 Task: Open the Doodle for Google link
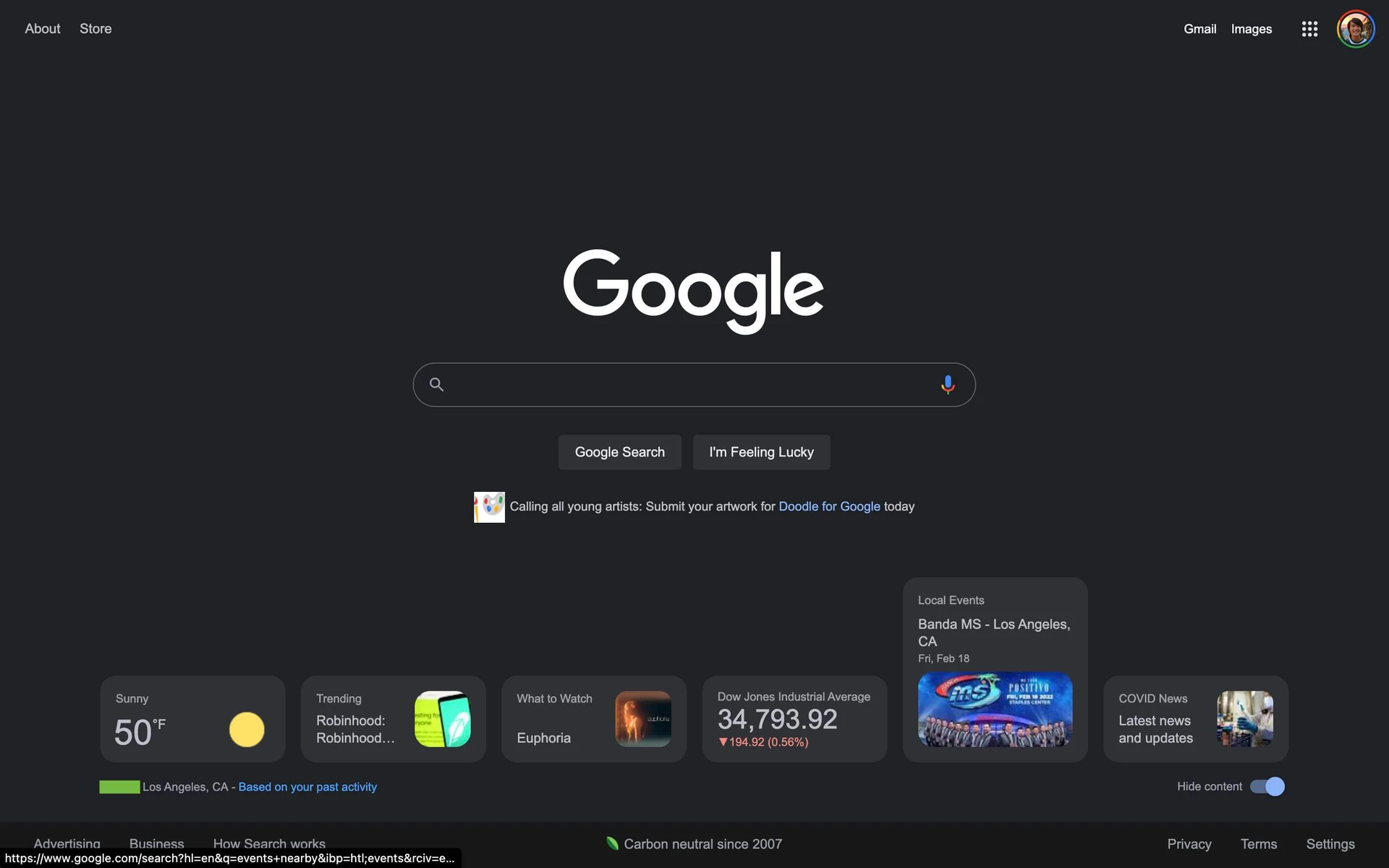click(x=829, y=506)
